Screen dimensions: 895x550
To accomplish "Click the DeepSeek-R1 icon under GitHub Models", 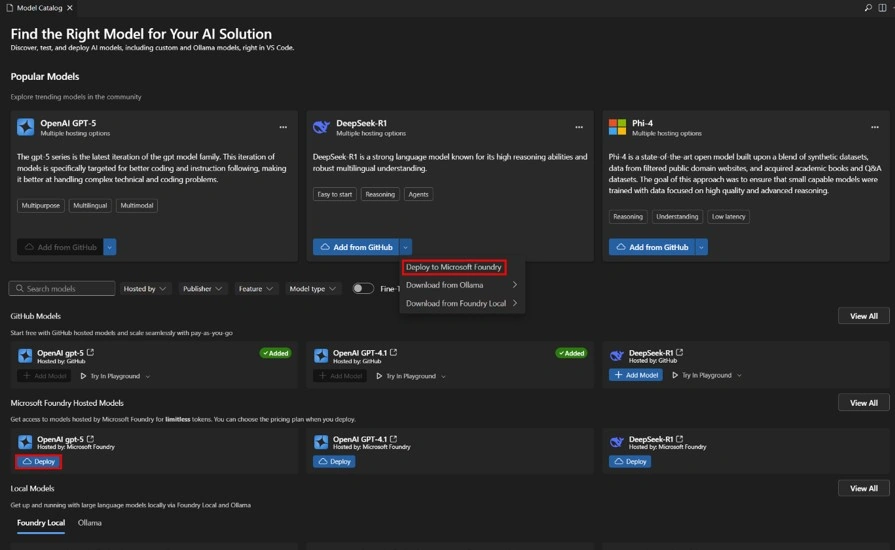I will [616, 356].
